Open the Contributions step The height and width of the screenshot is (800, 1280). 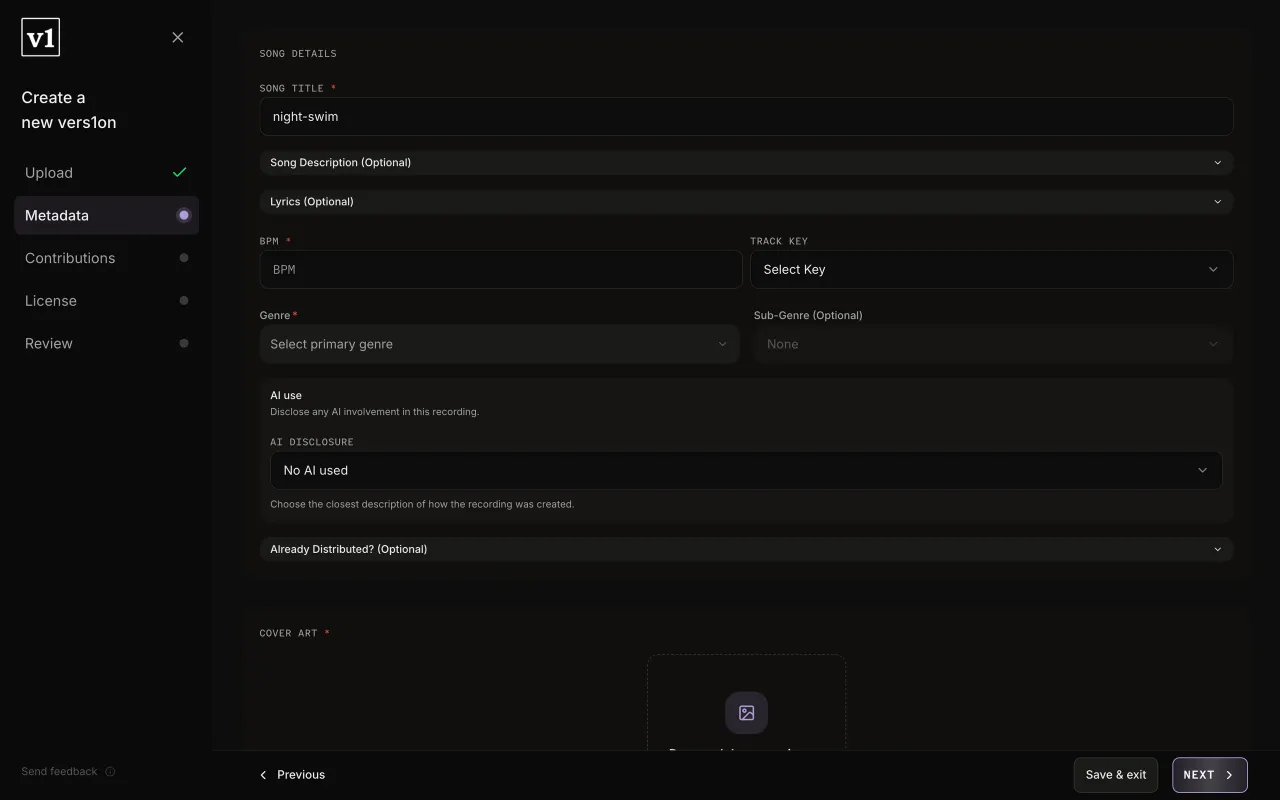point(106,258)
